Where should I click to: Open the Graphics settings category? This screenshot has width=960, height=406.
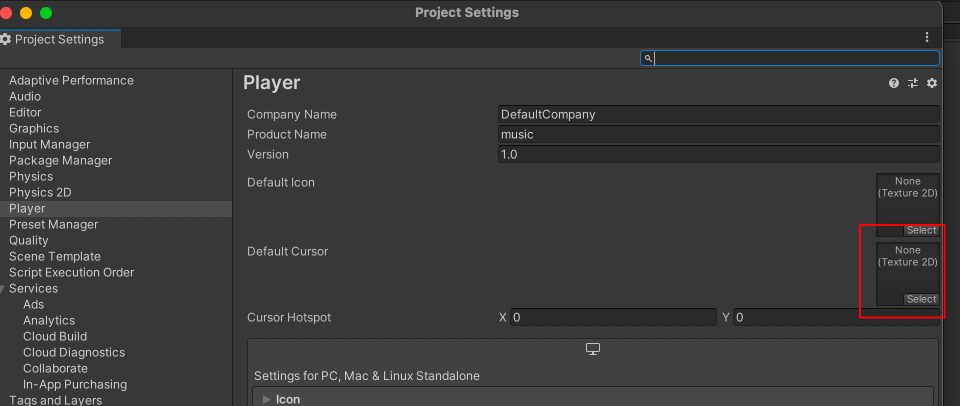click(x=34, y=129)
